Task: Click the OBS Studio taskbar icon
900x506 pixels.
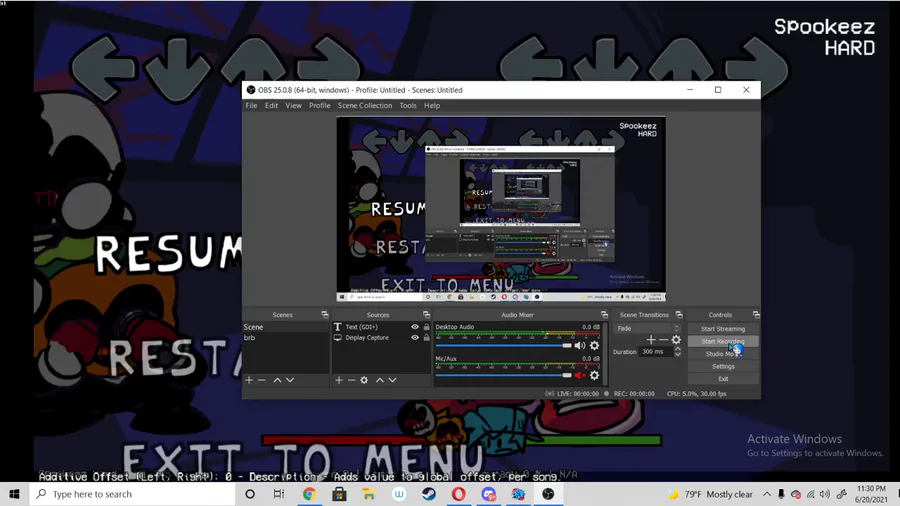Action: pos(548,494)
